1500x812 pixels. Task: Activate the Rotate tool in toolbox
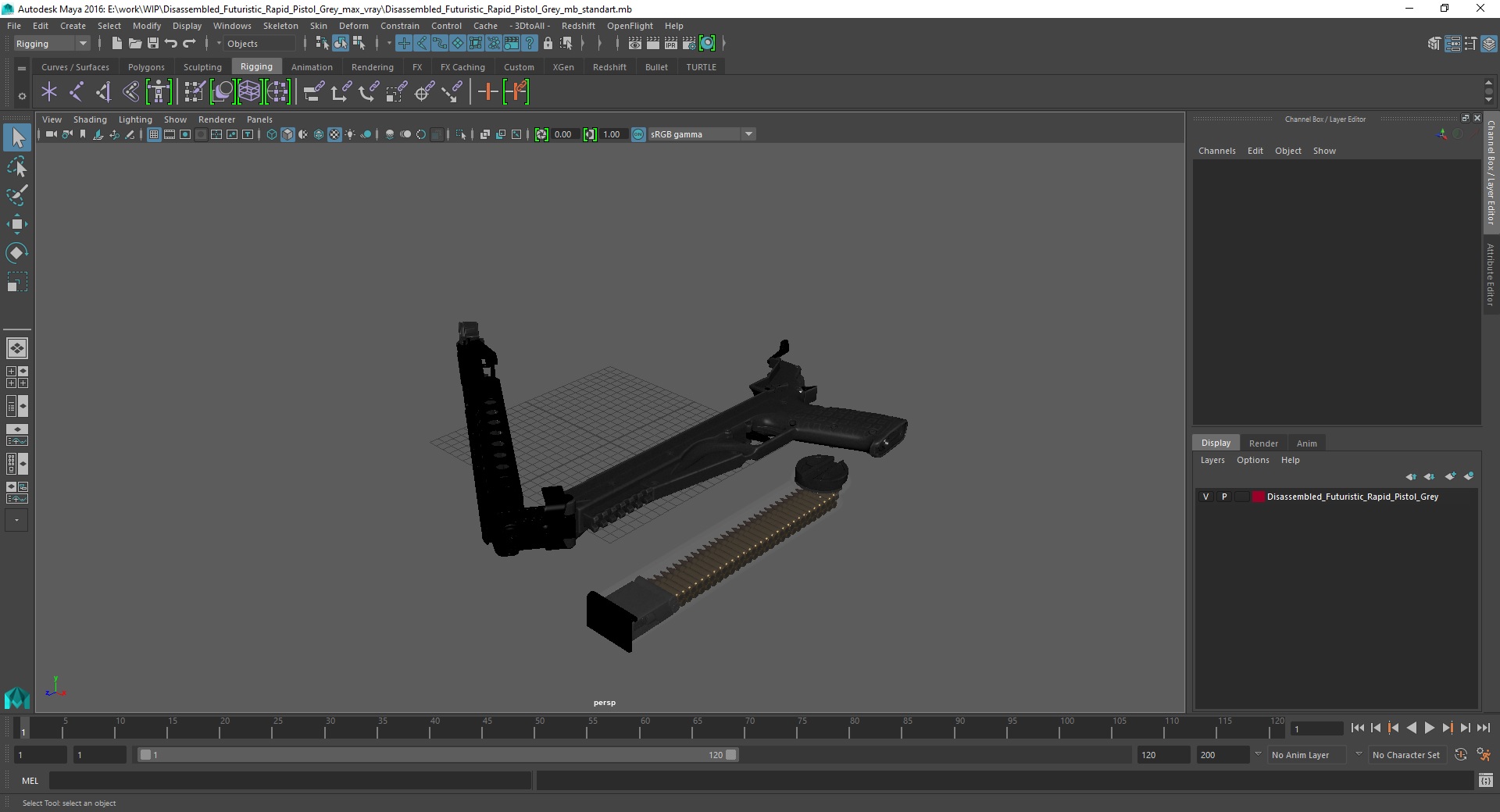pyautogui.click(x=17, y=253)
